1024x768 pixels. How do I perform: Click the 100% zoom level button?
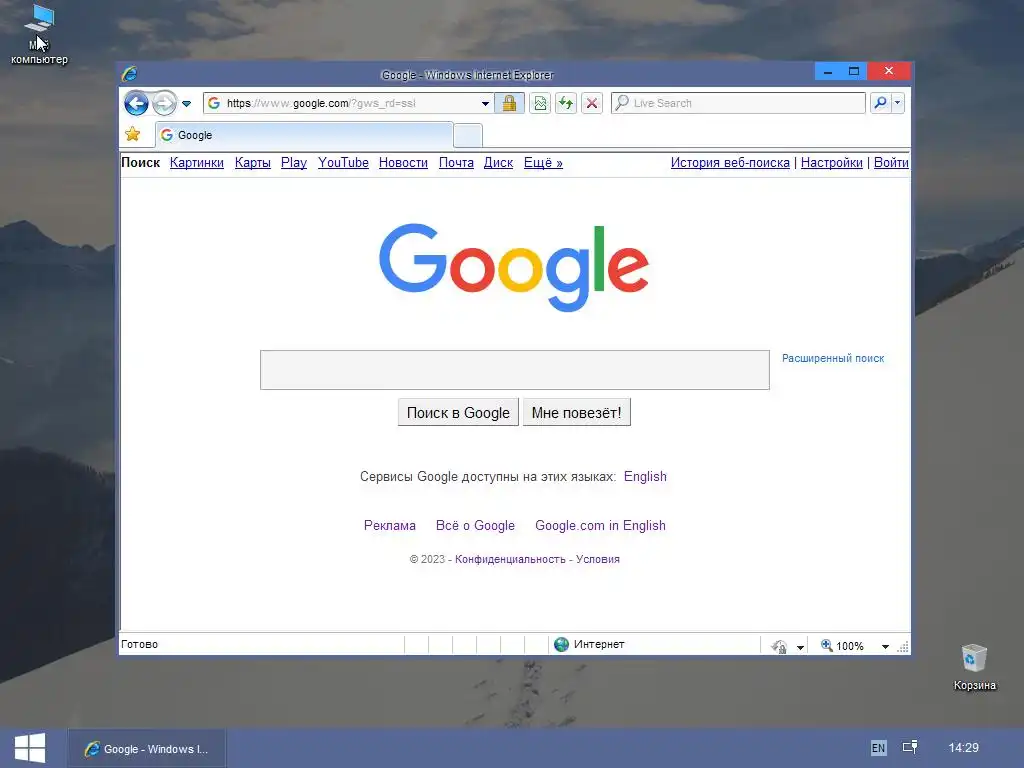point(842,646)
